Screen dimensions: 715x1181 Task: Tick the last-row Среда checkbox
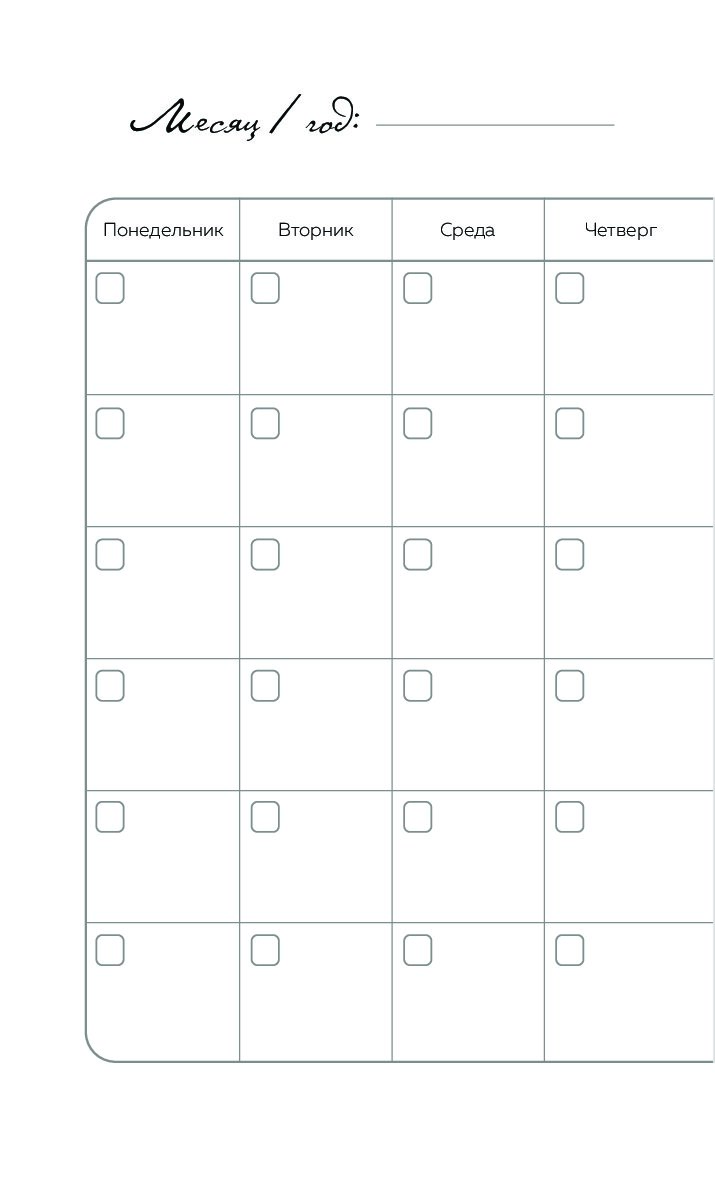pos(417,950)
